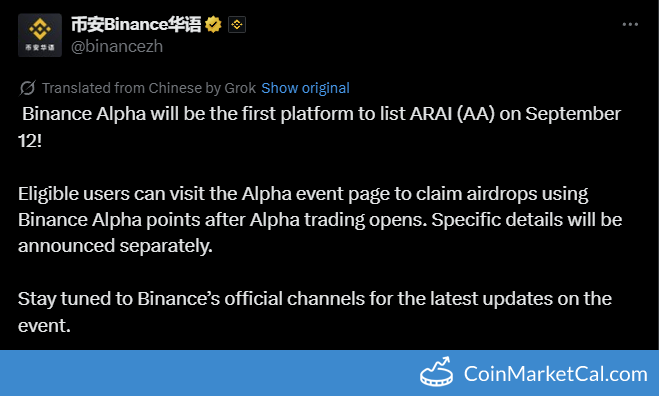Click the CoinMarketCal coin chart logo icon
This screenshot has height=396, width=659.
pos(437,372)
